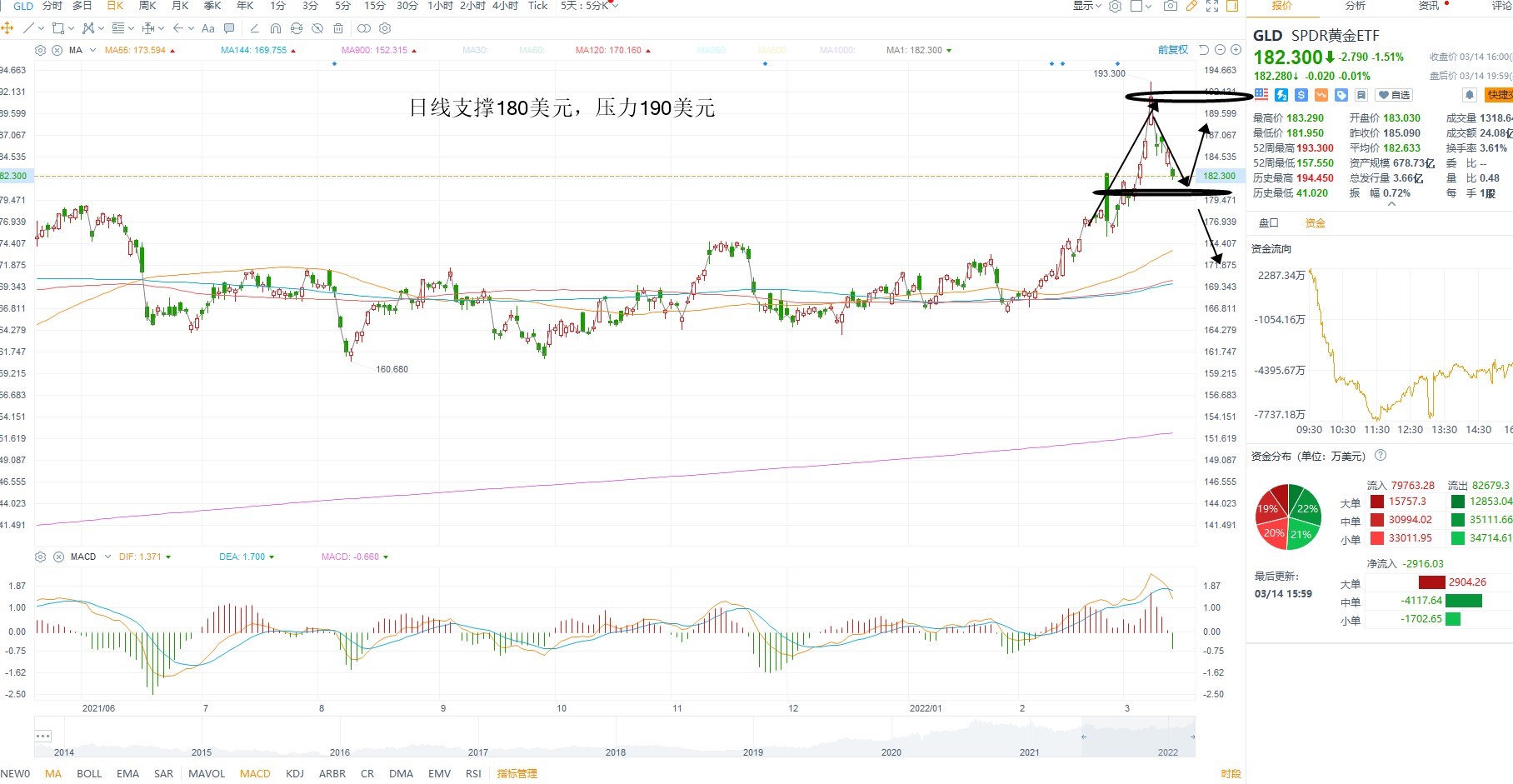Zoom out chart with minus button
The height and width of the screenshot is (784, 1513).
click(1221, 50)
